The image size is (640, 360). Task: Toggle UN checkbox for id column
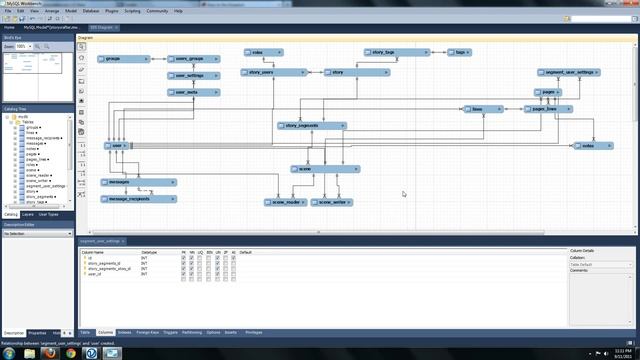[218, 258]
